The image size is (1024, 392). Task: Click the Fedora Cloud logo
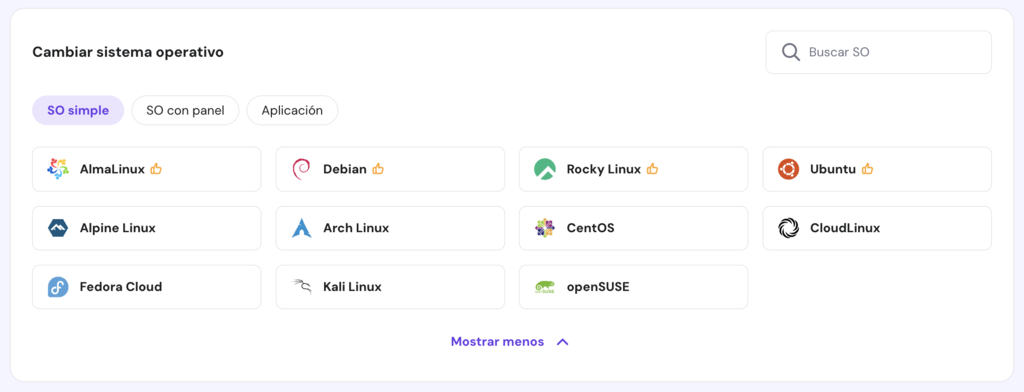click(58, 287)
